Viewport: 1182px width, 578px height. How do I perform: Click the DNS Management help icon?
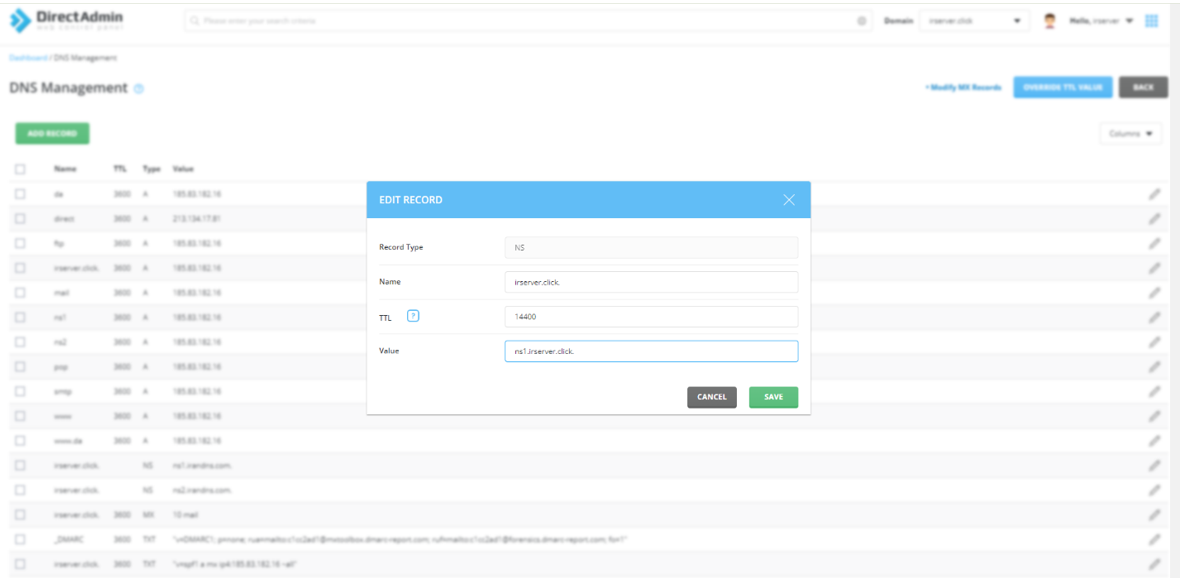[139, 89]
